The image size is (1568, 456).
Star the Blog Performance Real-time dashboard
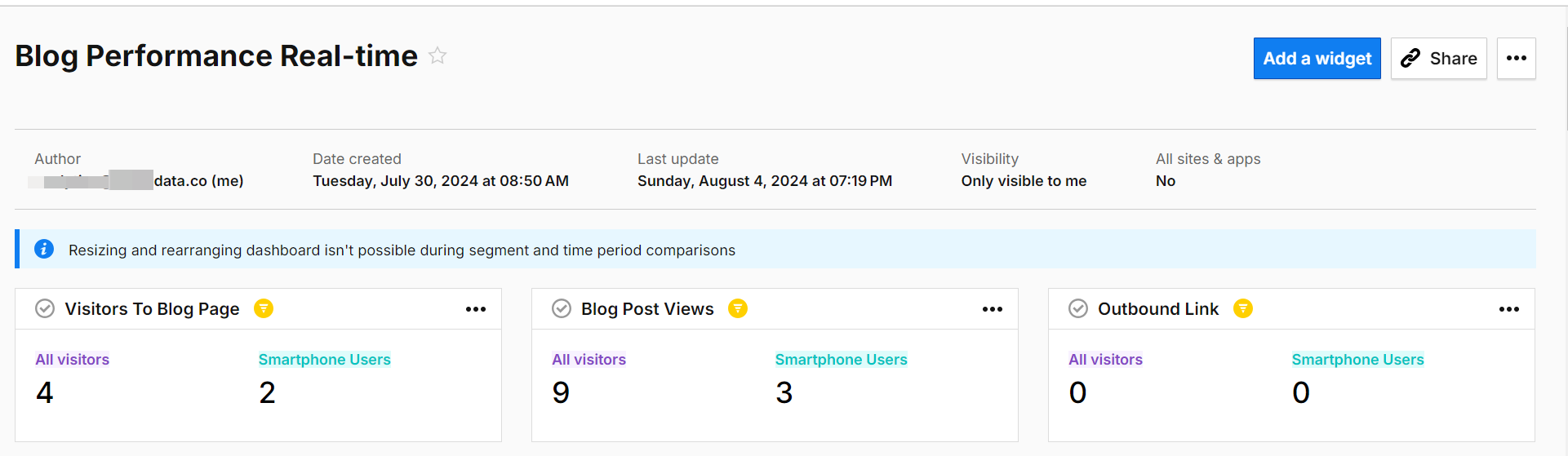[438, 56]
